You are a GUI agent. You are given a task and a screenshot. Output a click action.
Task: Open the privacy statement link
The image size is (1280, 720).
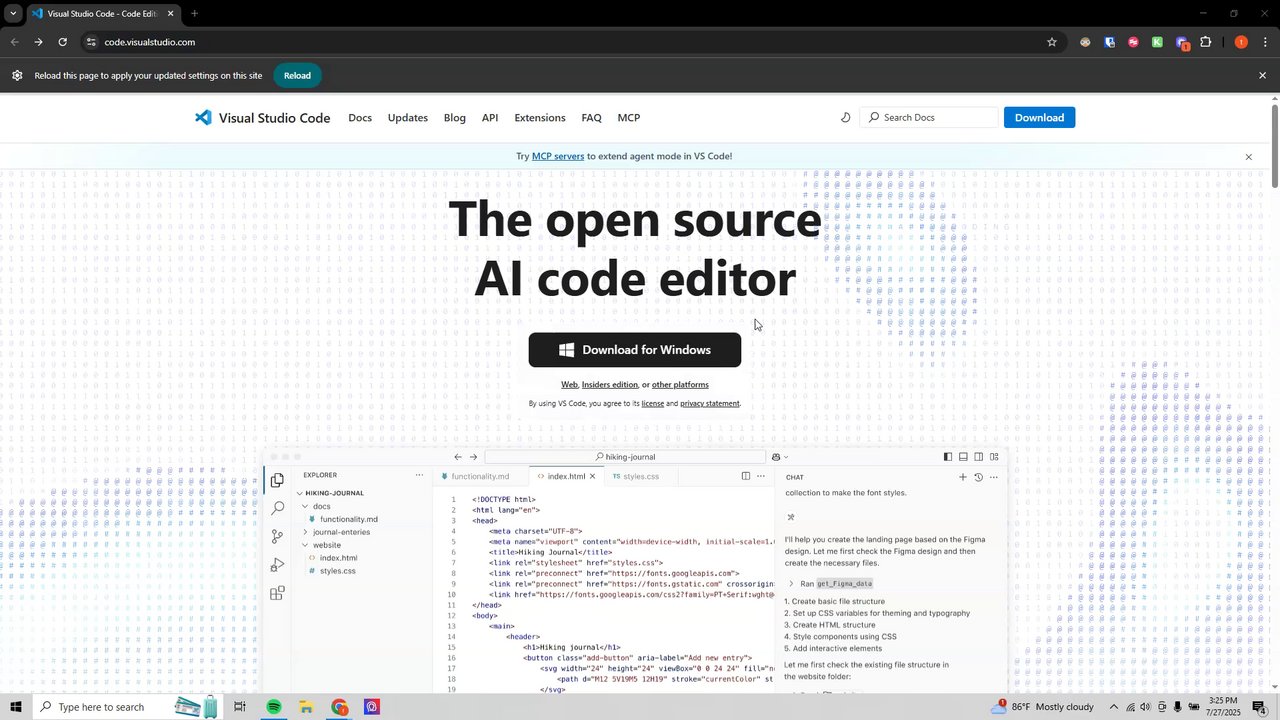[x=710, y=404]
